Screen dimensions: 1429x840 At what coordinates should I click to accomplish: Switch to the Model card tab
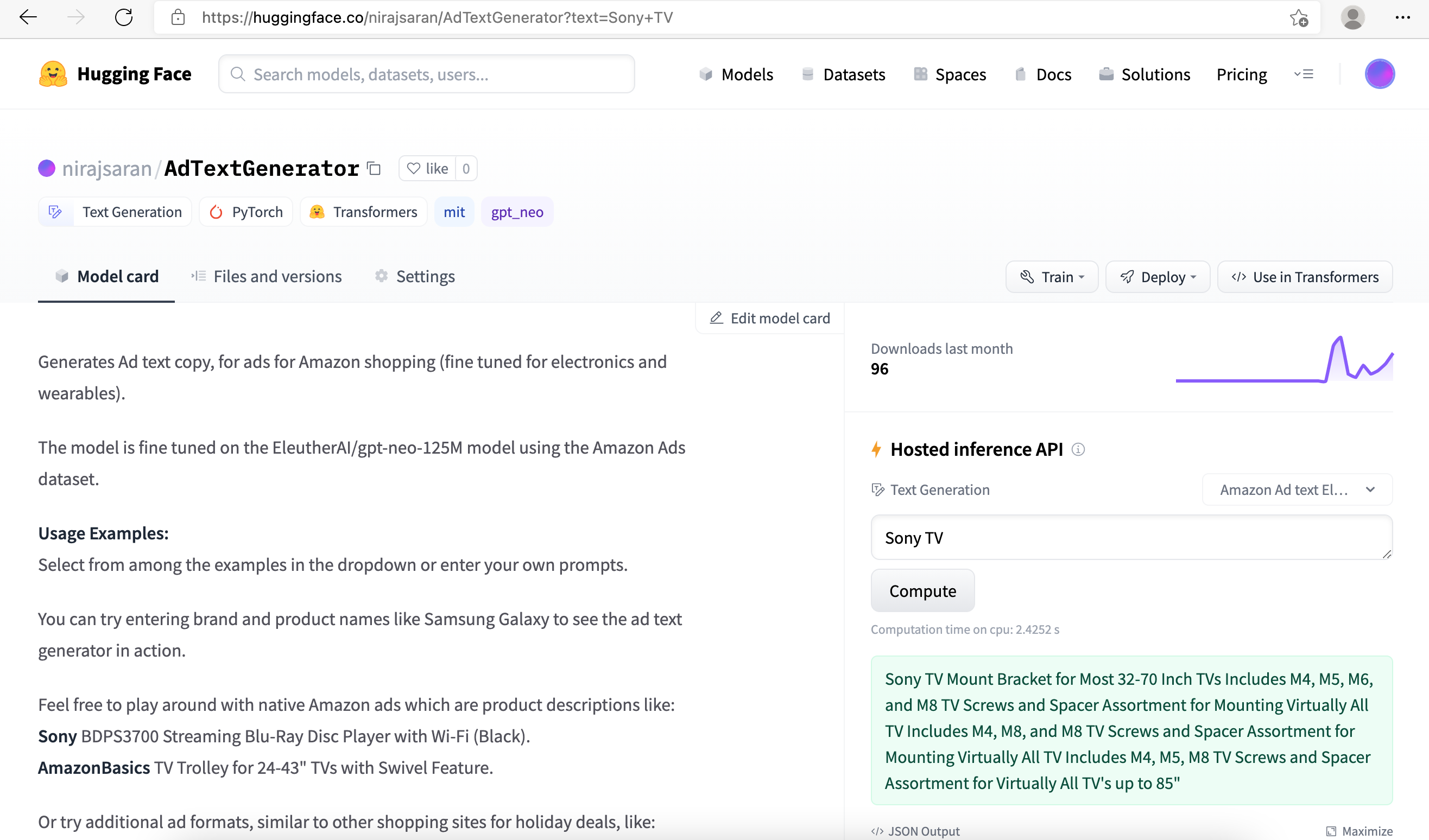tap(106, 277)
